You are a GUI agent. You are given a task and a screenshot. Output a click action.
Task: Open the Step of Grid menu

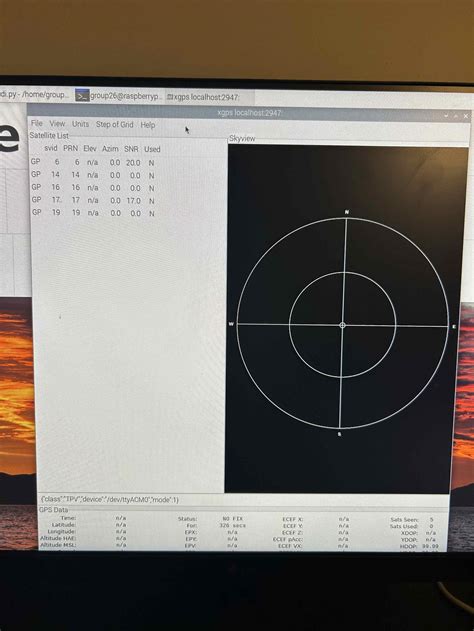click(114, 124)
